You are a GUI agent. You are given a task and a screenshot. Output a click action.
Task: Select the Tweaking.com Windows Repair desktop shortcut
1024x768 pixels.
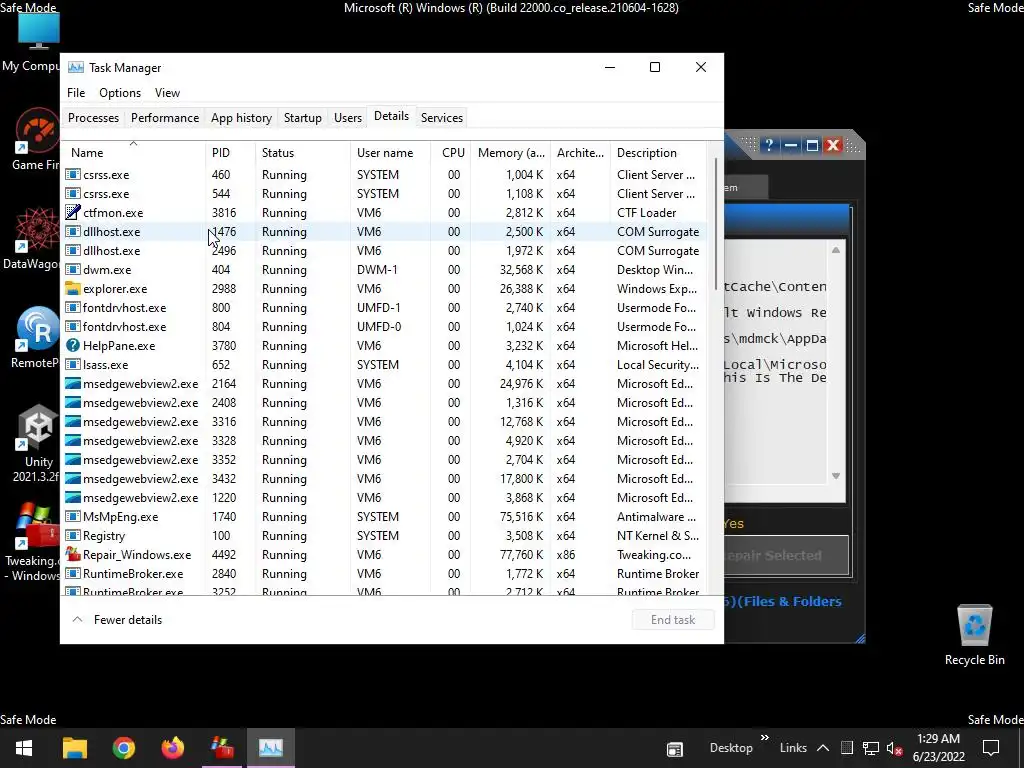[33, 542]
